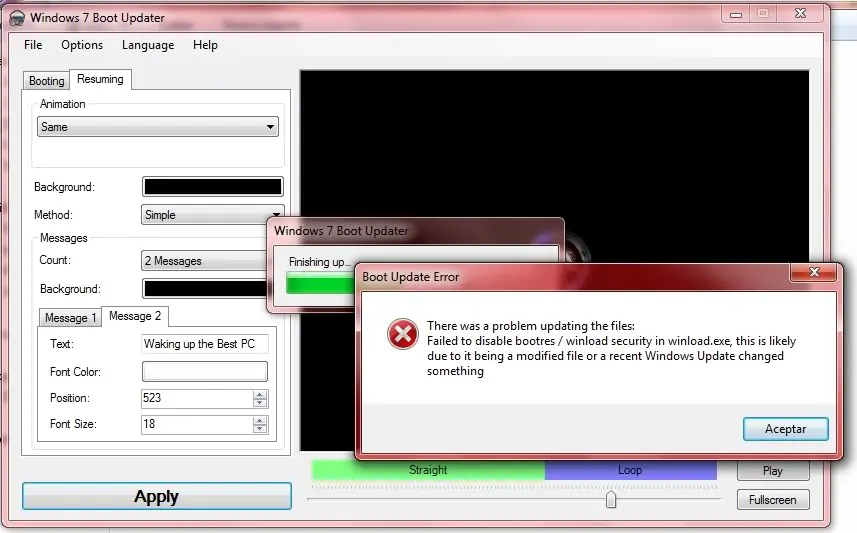The height and width of the screenshot is (533, 857).
Task: Click the red error icon in the Boot Update Error dialog
Action: click(x=403, y=334)
